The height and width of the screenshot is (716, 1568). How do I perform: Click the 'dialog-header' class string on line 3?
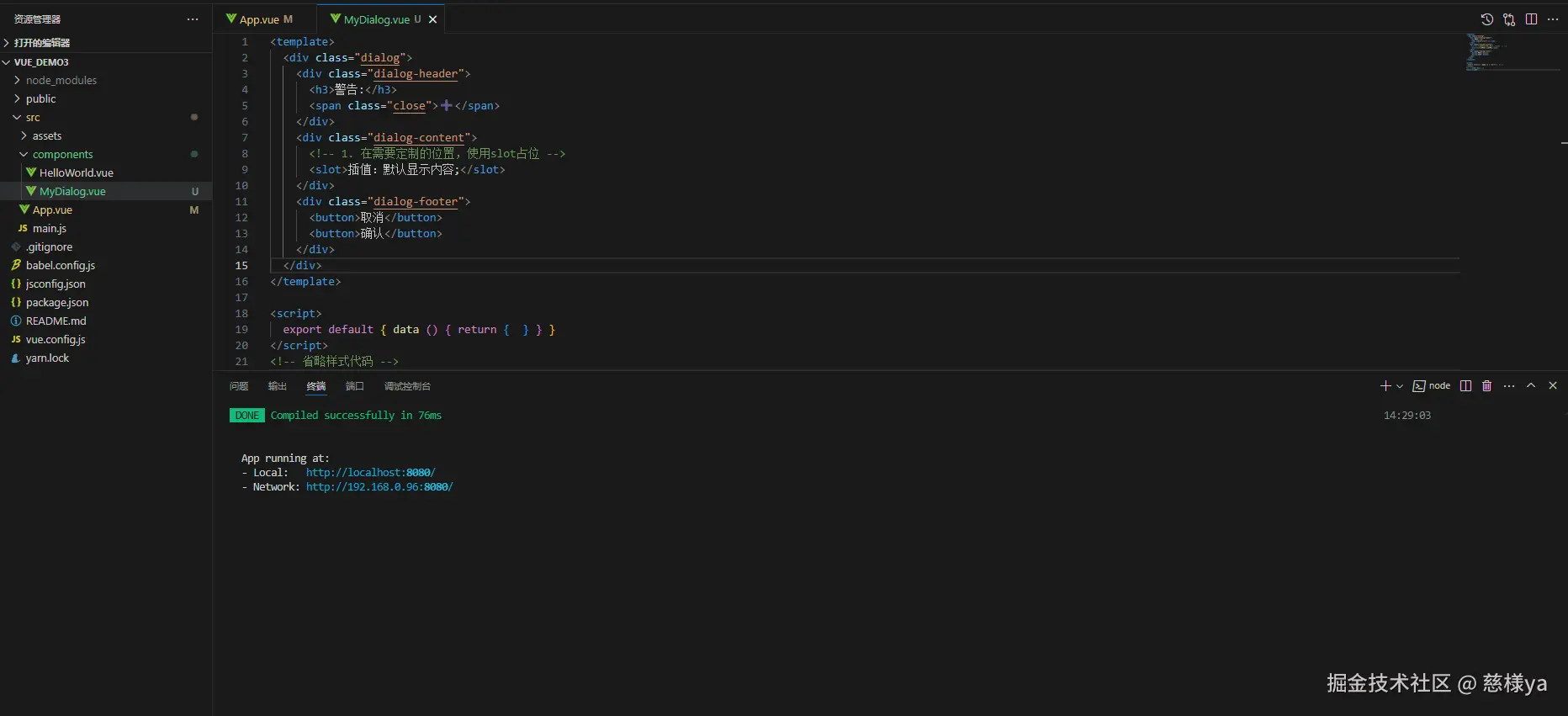[416, 74]
